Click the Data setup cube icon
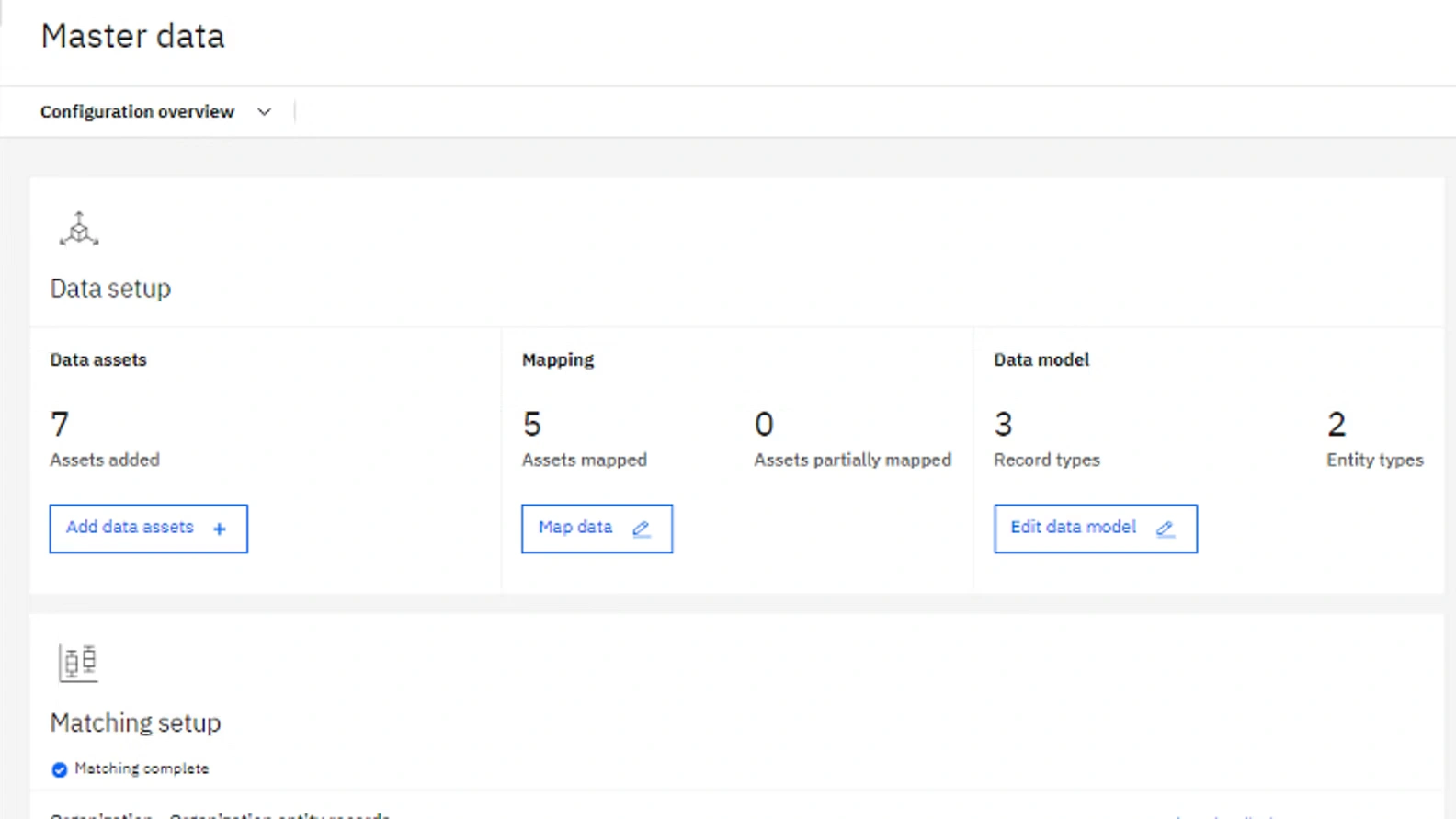The height and width of the screenshot is (819, 1456). coord(79,229)
